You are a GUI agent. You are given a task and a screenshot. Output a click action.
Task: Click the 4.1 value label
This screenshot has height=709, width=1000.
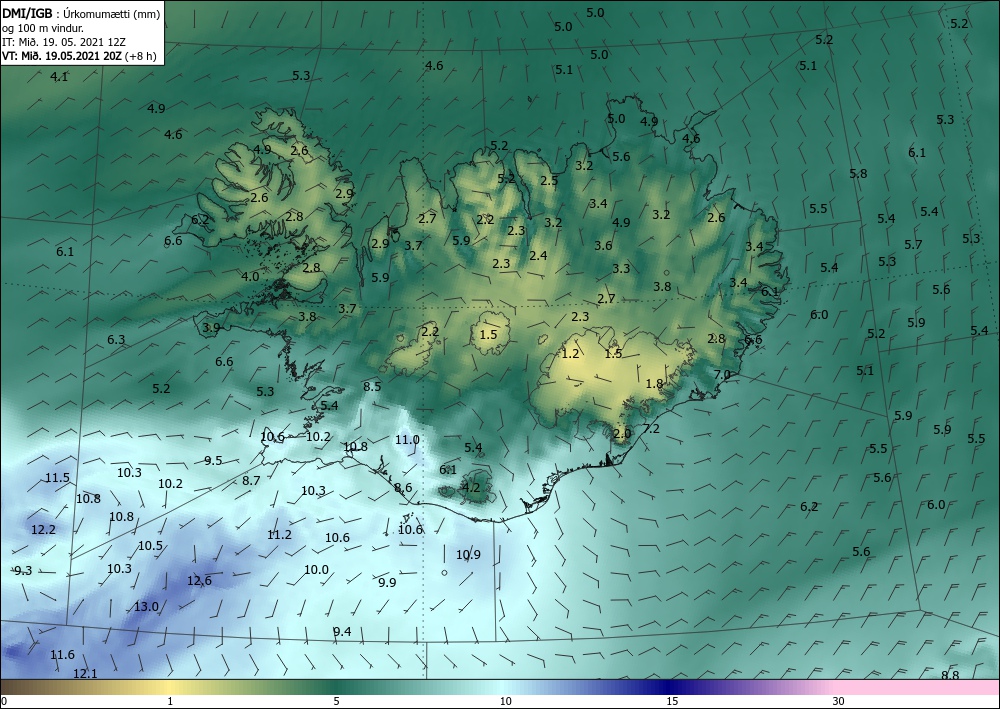coord(59,77)
